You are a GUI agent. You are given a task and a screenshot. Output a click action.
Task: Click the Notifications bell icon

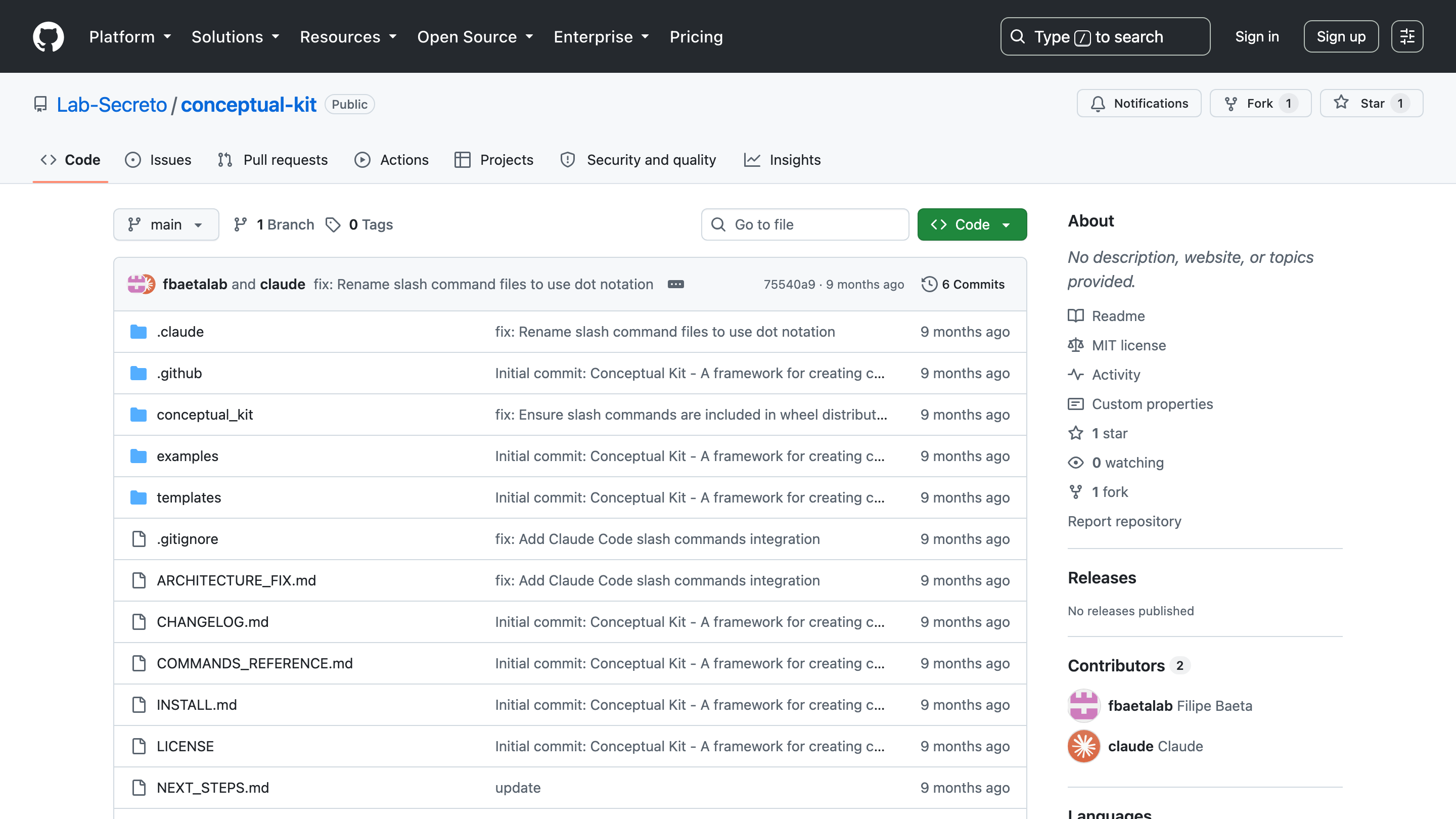point(1098,104)
